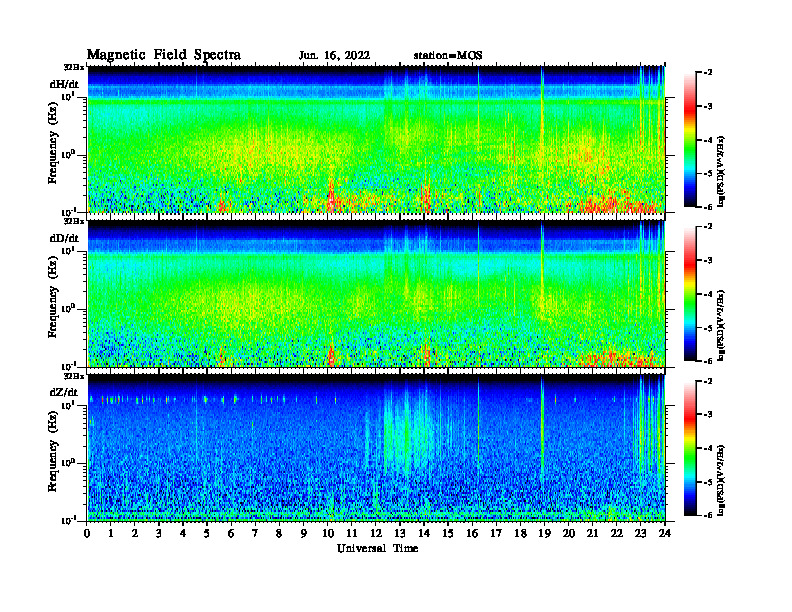Viewport: 792px width, 612px height.
Task: Click the '32Hz' tick label of the dH/dt panel
Action: click(x=73, y=67)
